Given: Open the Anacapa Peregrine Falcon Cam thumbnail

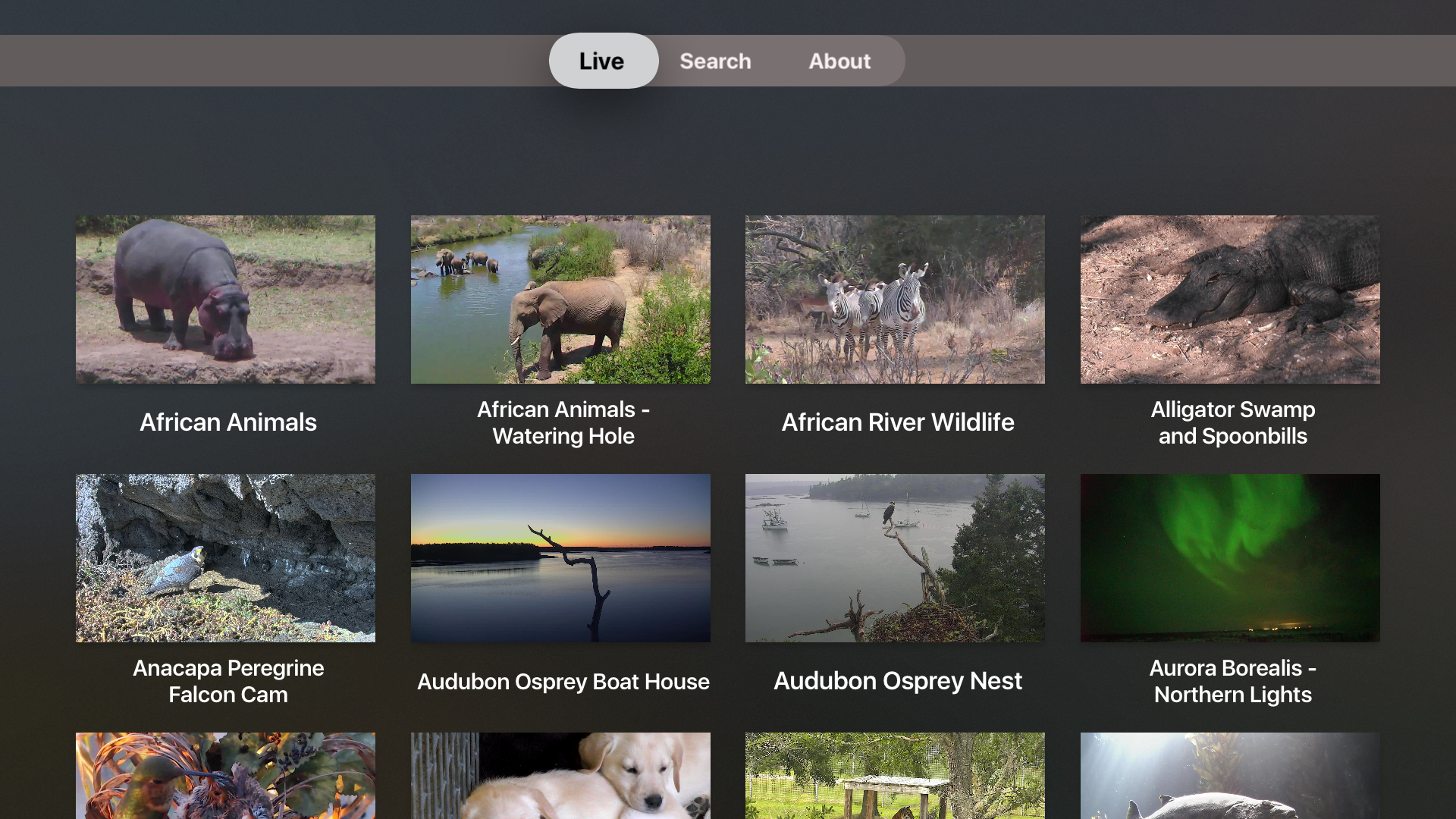Looking at the screenshot, I should coord(225,558).
